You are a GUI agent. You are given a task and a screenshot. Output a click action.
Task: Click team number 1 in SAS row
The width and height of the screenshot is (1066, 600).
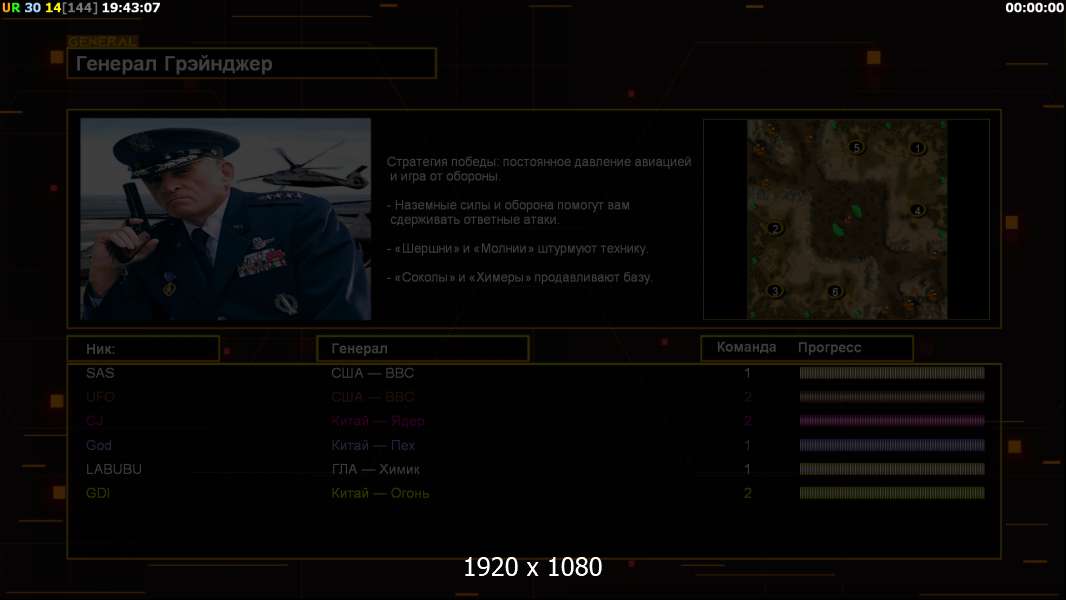point(747,373)
